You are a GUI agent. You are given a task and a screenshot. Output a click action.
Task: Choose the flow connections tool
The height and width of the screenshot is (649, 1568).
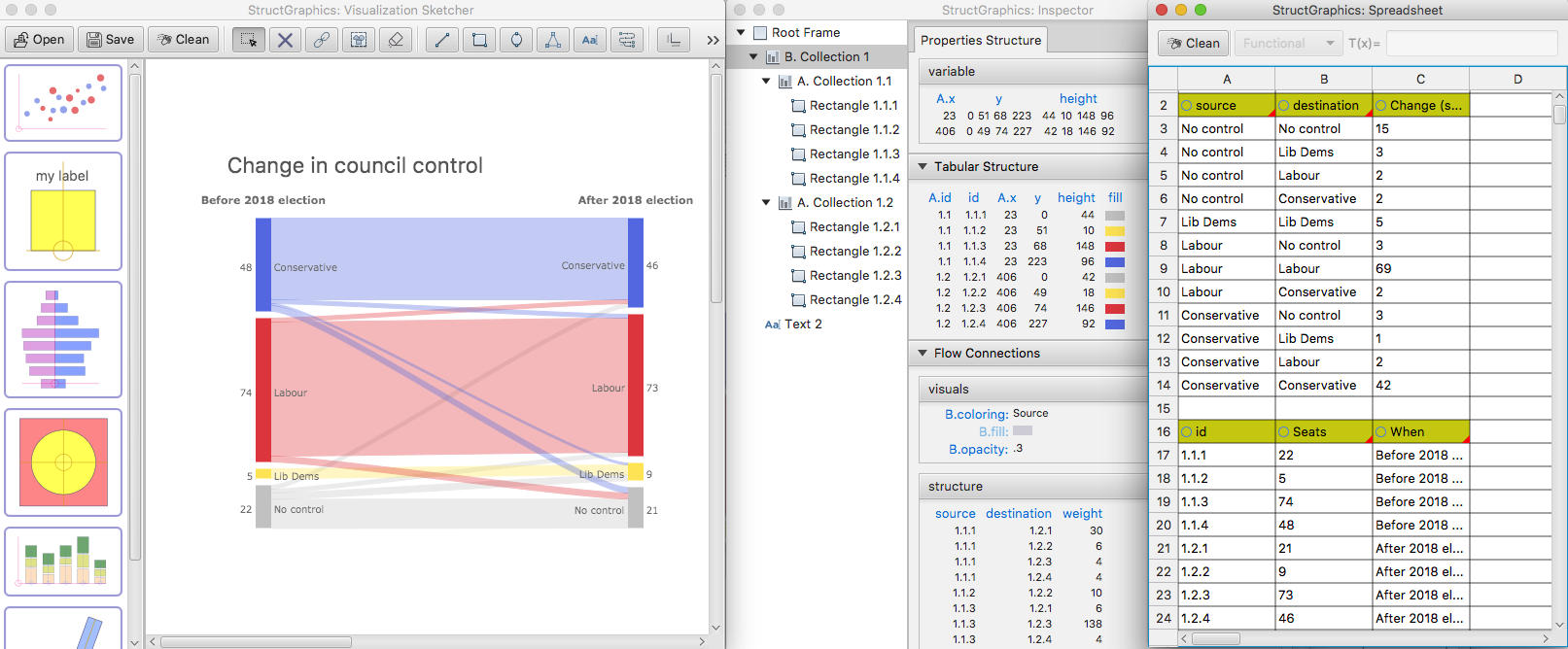click(x=626, y=40)
